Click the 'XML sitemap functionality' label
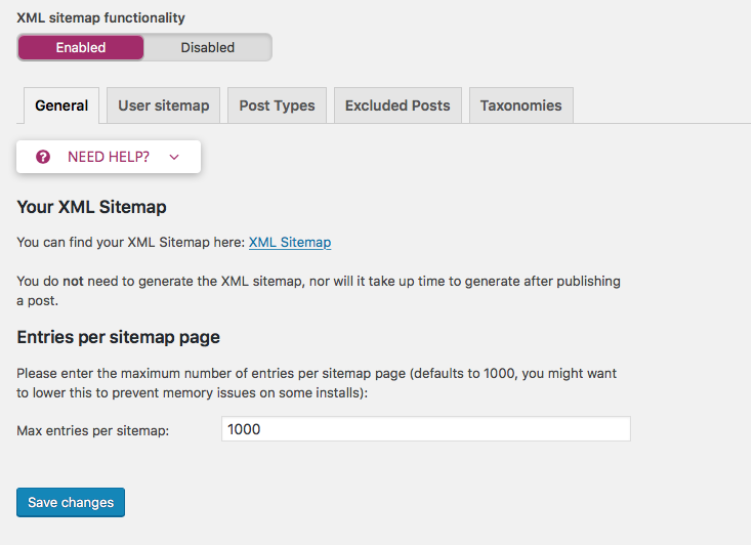 click(x=101, y=18)
